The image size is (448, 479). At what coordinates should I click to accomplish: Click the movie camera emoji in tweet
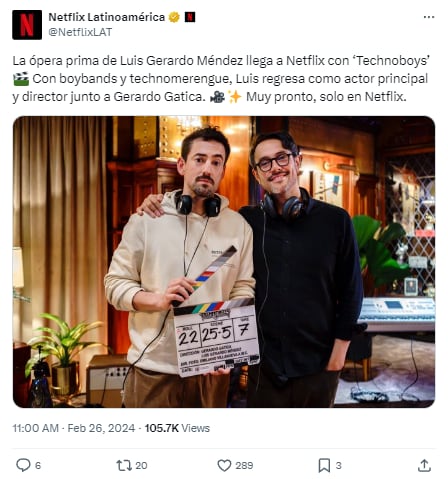click(217, 97)
